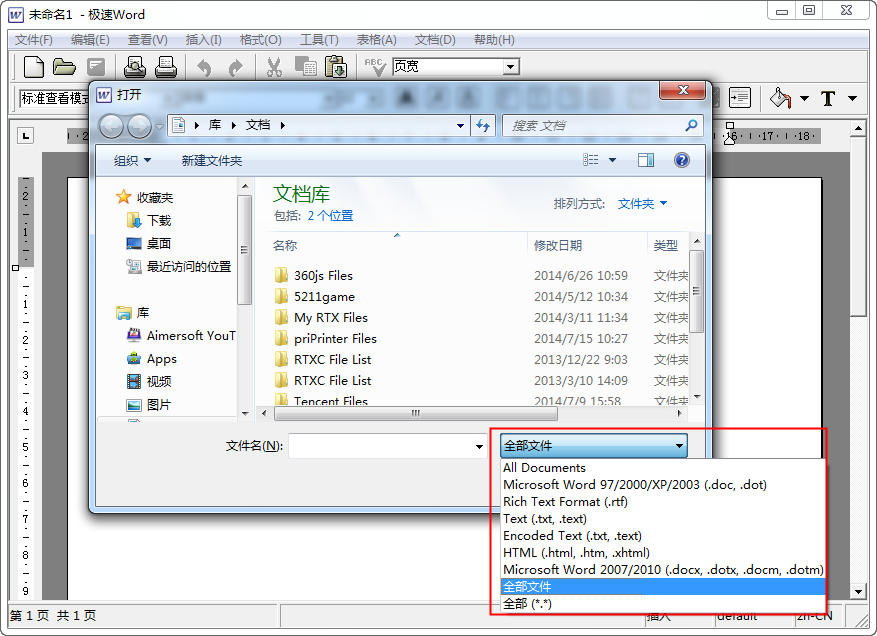Click the Cut scissors icon
The image size is (877, 636).
coord(274,67)
